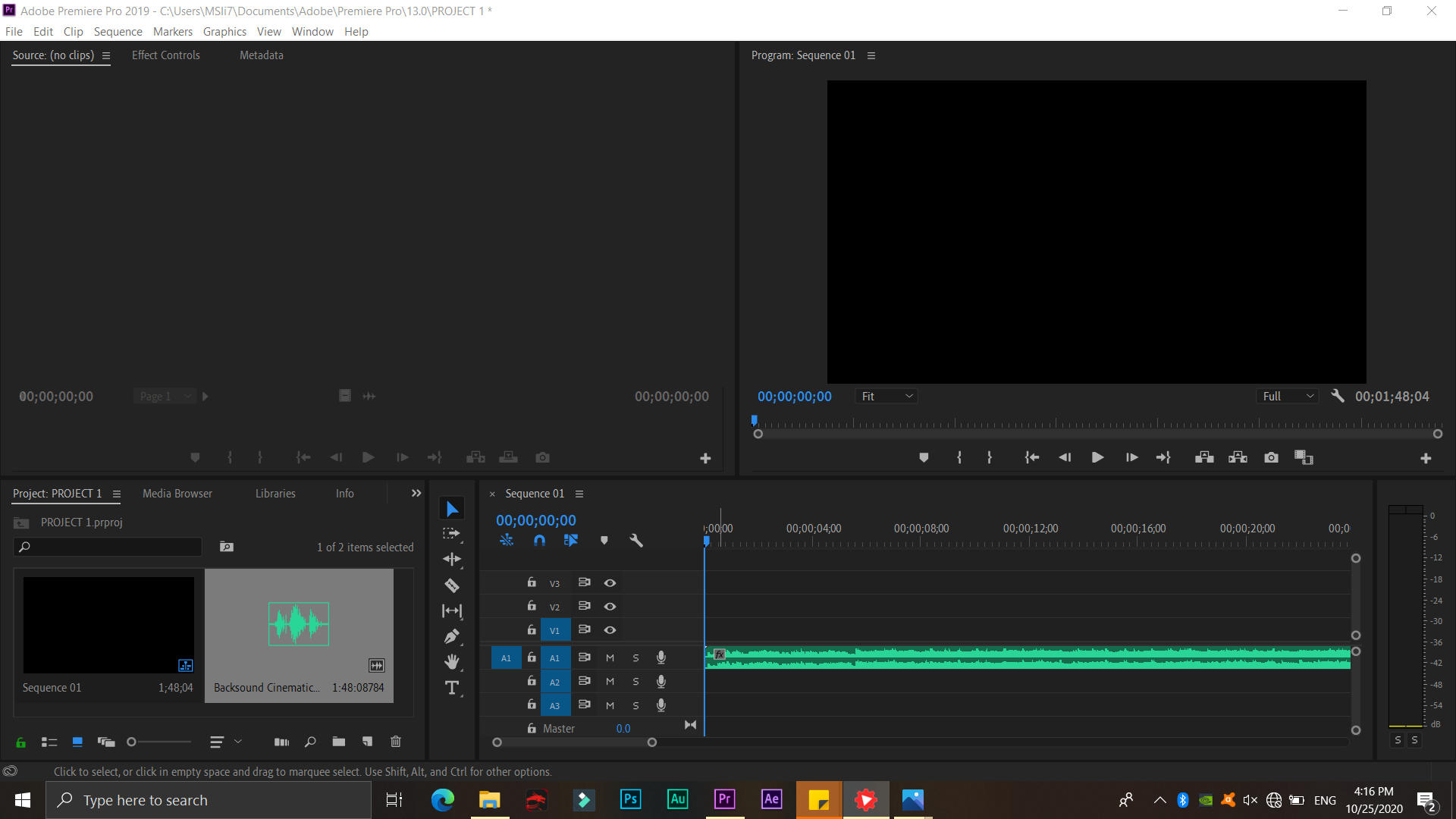The image size is (1456, 819).
Task: Enable voice-over record on A3
Action: [661, 705]
